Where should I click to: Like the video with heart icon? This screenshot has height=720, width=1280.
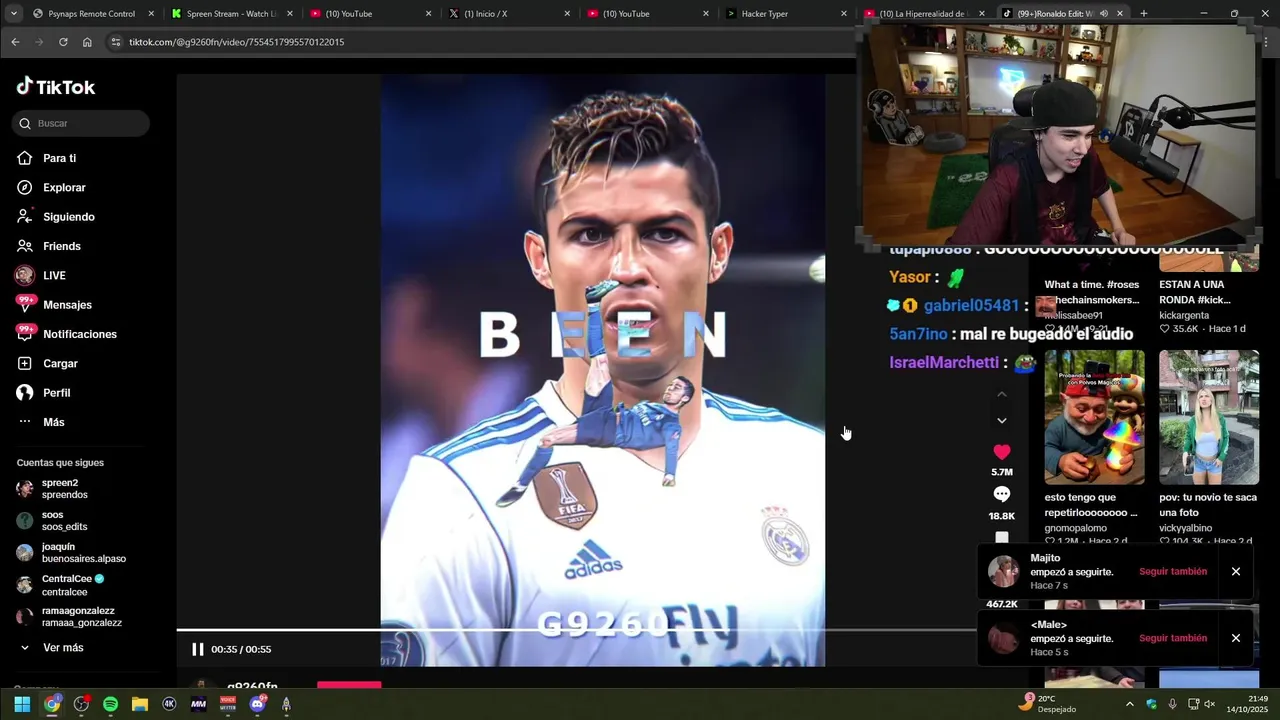(1002, 452)
